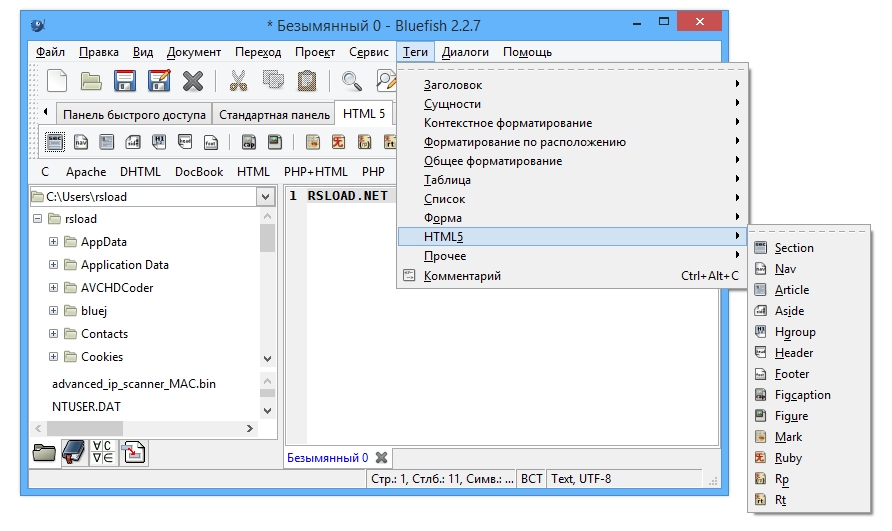The image size is (892, 531).
Task: Open file browser sidebar tab with folder icon
Action: click(x=44, y=453)
